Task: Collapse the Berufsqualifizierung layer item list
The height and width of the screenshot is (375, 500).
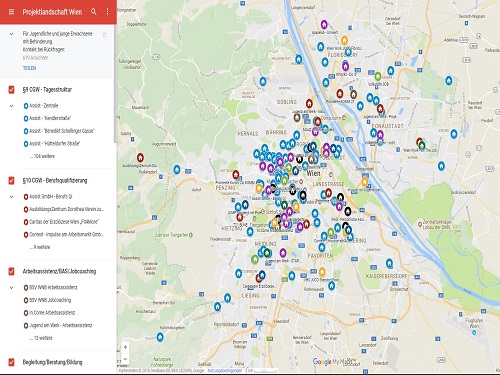Action: click(x=11, y=197)
